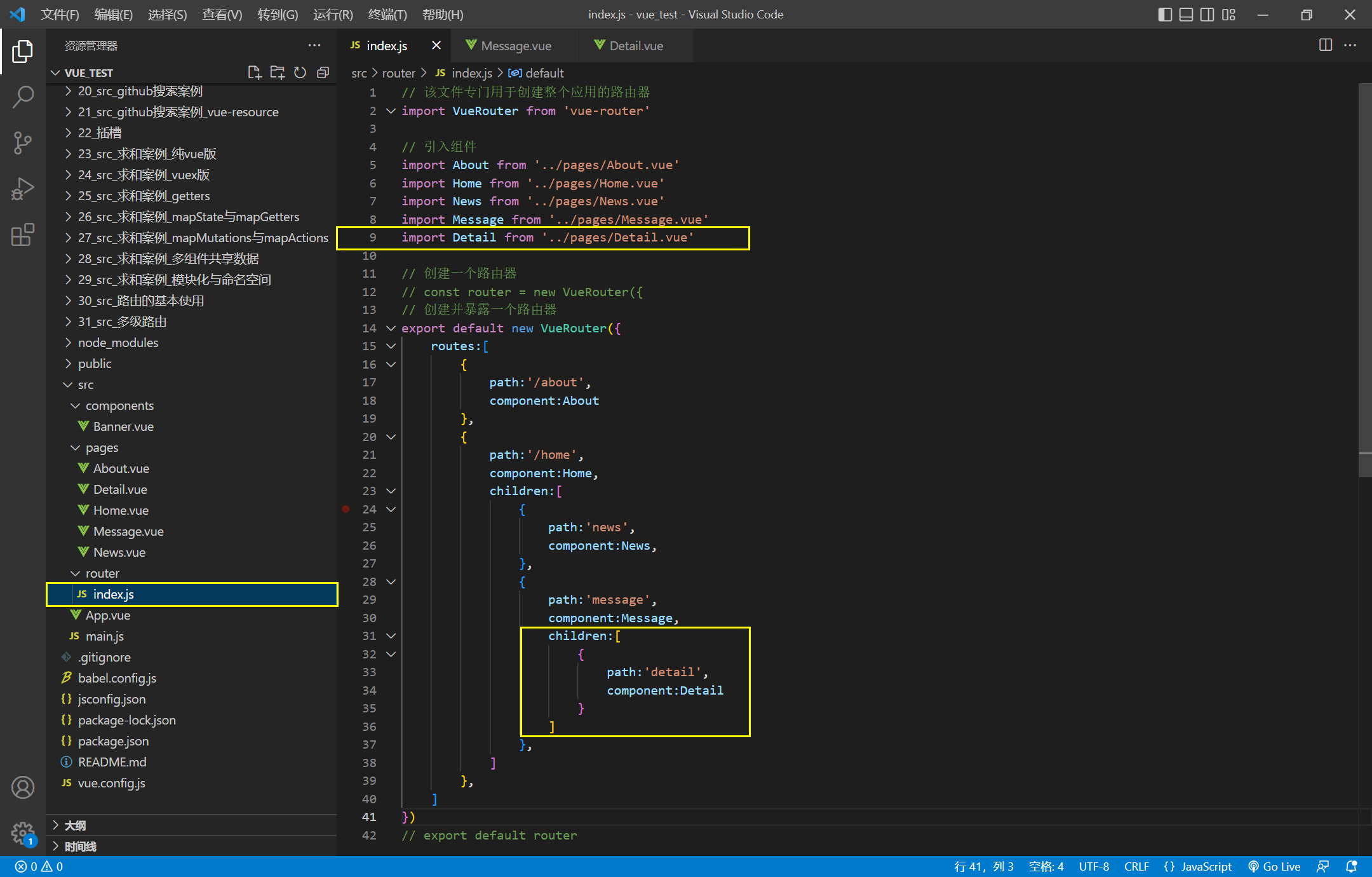The height and width of the screenshot is (877, 1372).
Task: Open the Extensions view
Action: point(23,235)
